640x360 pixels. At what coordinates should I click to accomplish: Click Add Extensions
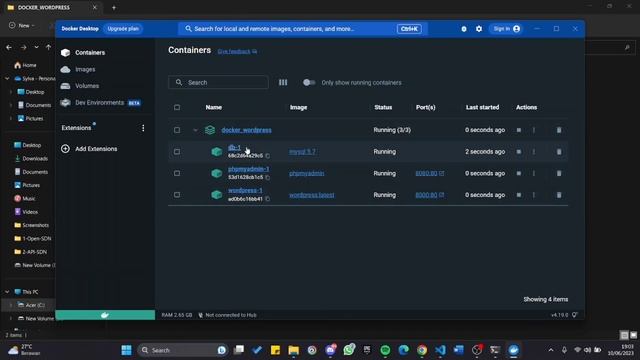89,149
